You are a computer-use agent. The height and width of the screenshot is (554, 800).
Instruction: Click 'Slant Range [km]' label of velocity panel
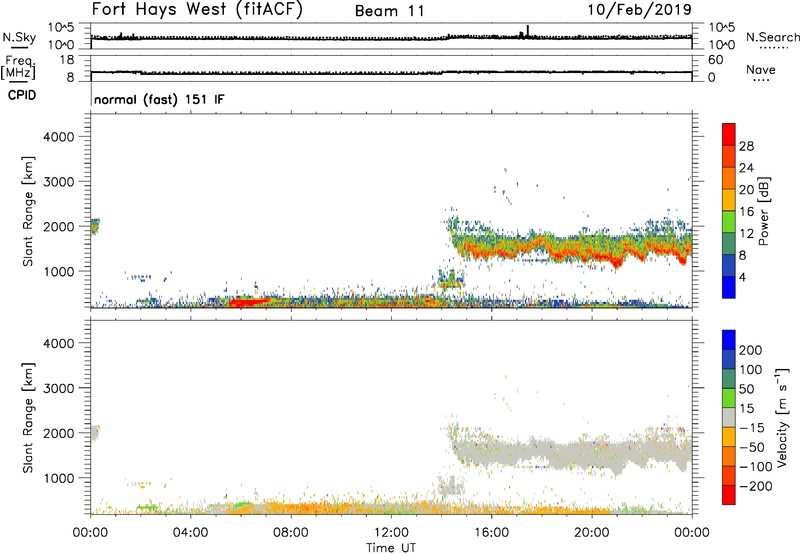[28, 418]
